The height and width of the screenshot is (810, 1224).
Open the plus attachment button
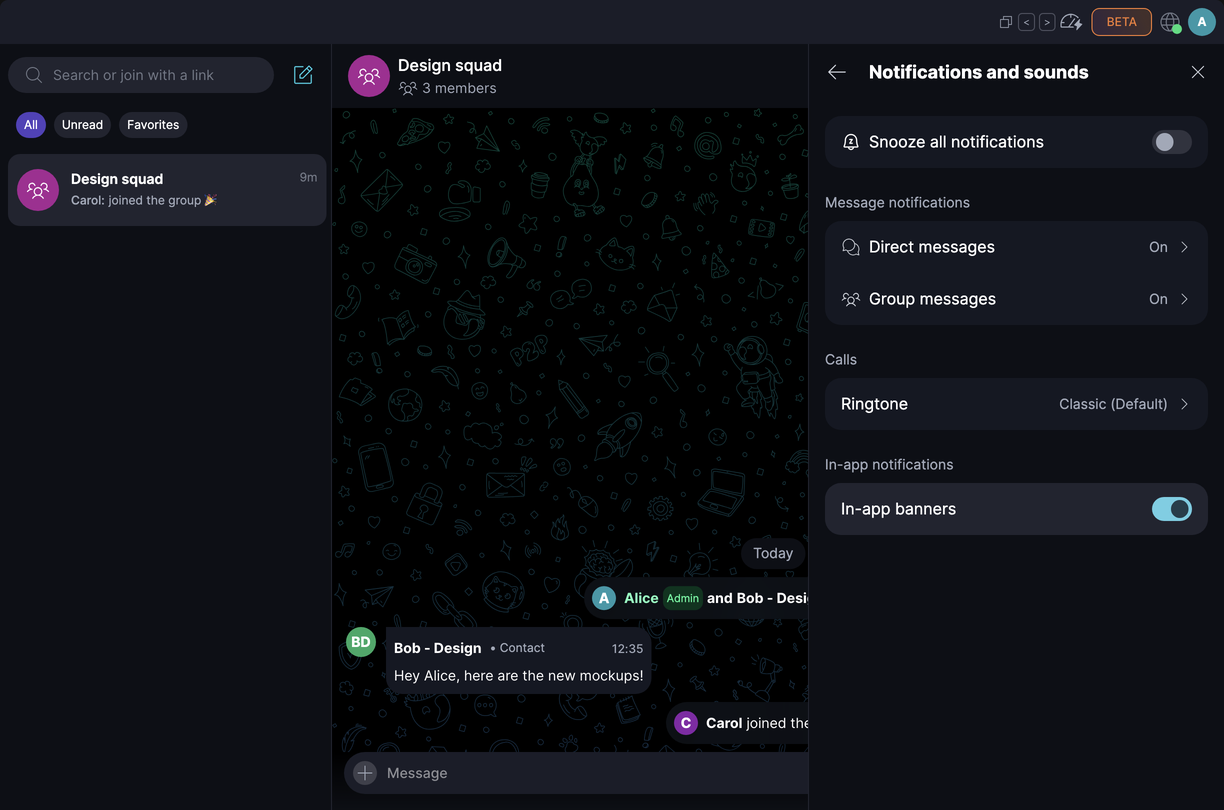click(x=365, y=773)
